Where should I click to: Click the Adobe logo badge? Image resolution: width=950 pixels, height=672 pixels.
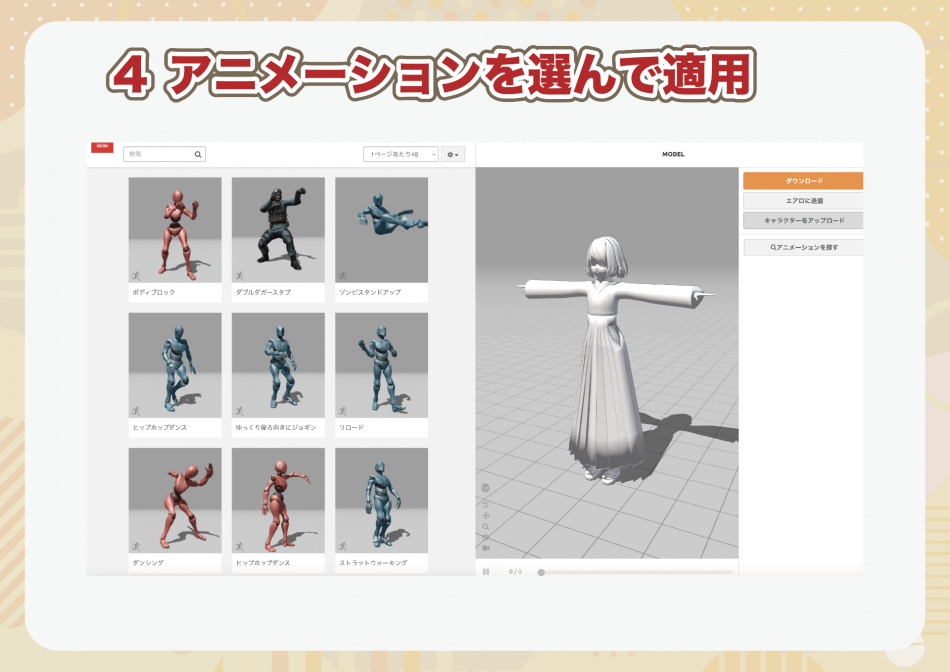pyautogui.click(x=102, y=147)
